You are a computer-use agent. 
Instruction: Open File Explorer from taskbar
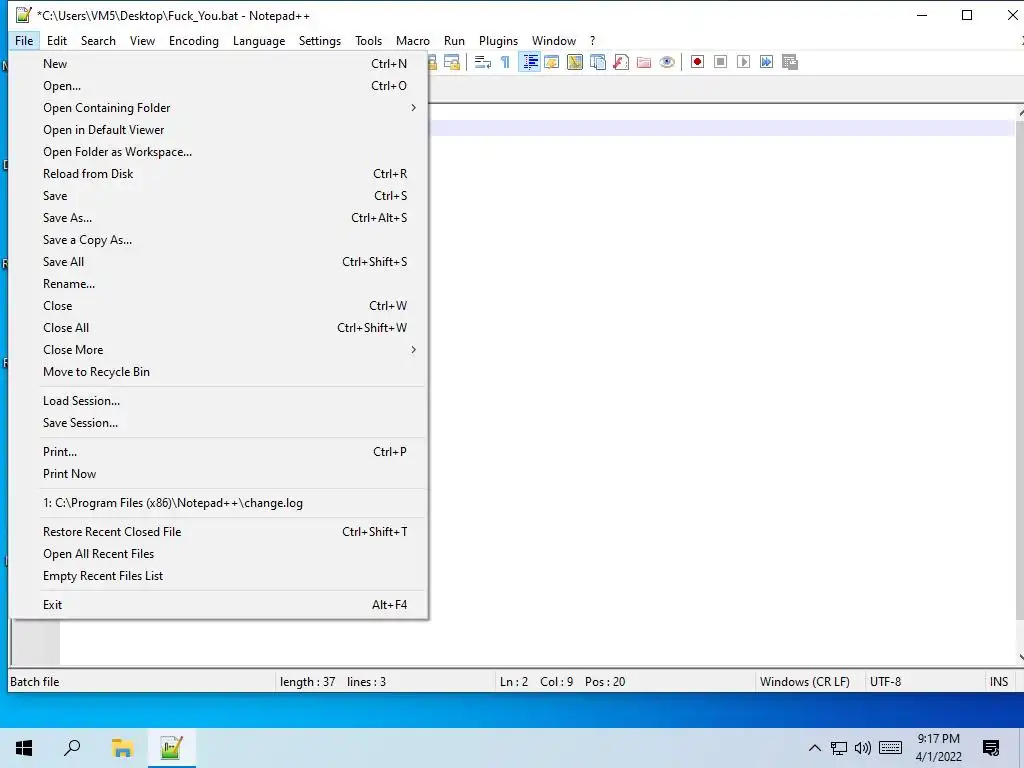pyautogui.click(x=122, y=748)
